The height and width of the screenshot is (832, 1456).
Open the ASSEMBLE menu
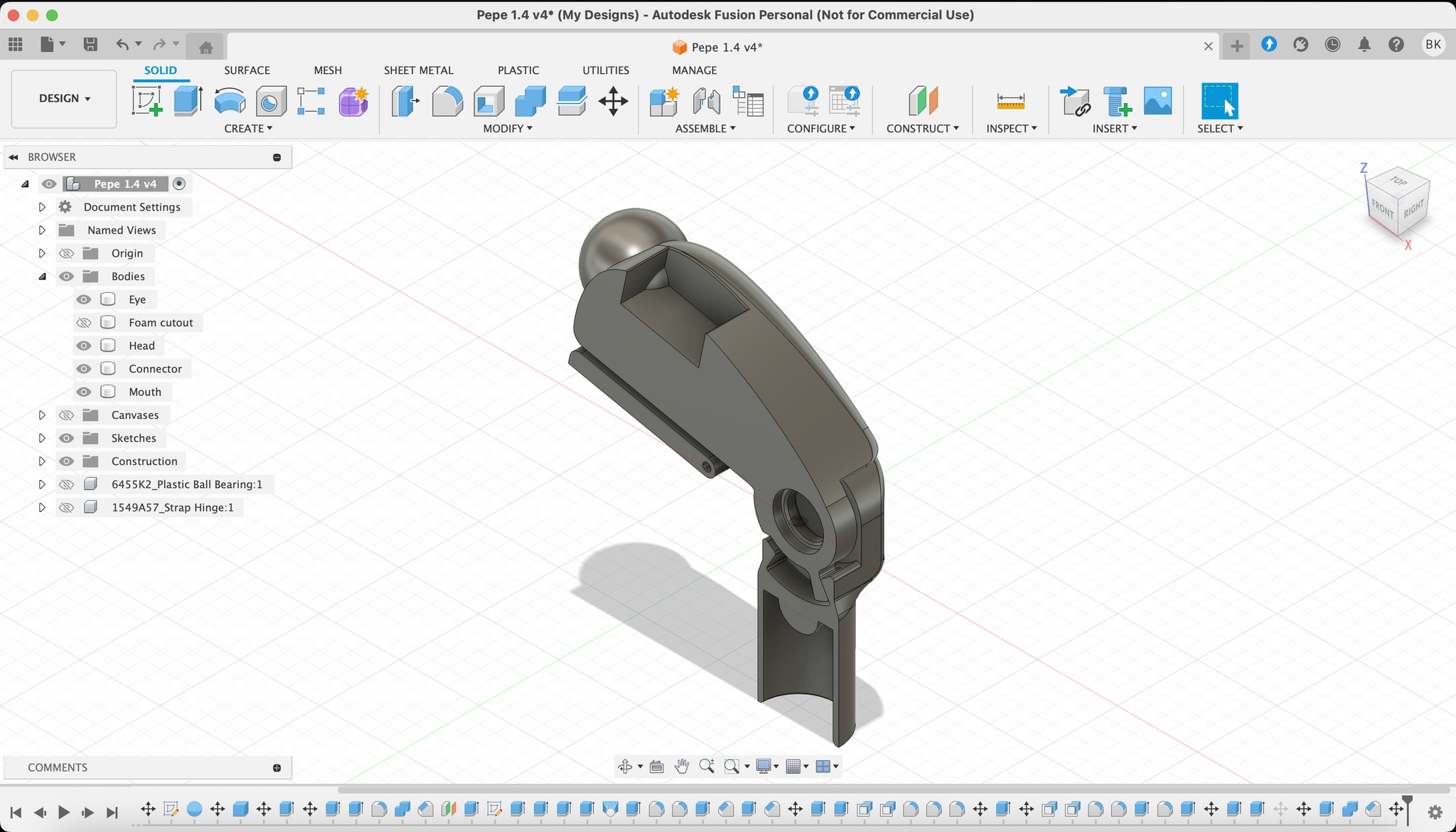(x=705, y=129)
